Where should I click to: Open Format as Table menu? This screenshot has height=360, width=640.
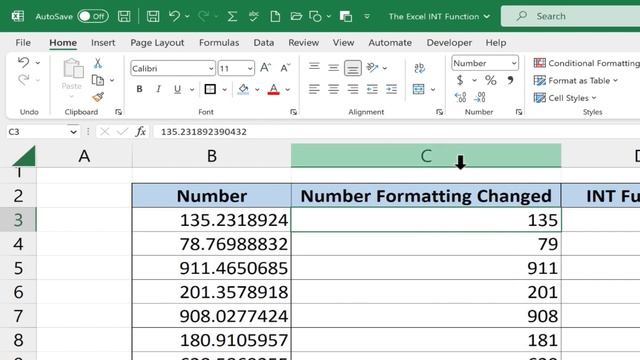pyautogui.click(x=576, y=81)
